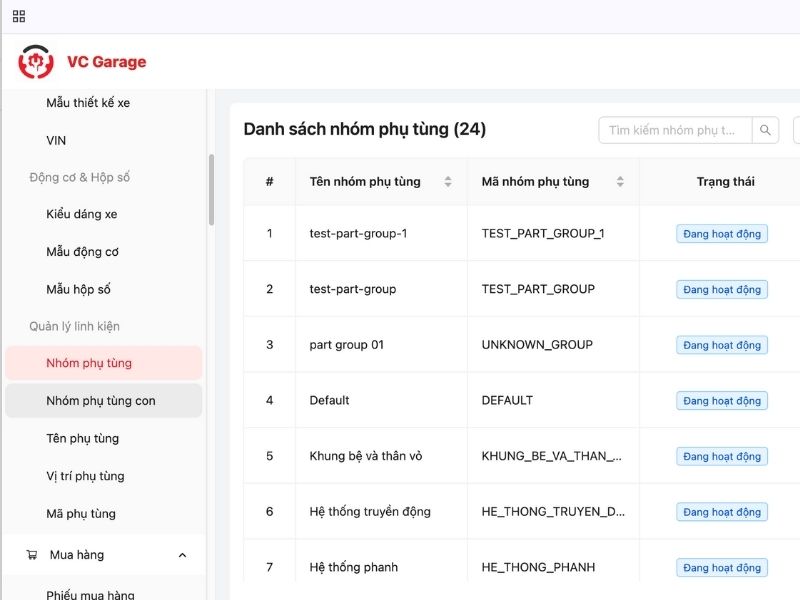Collapse the Mua hàng sidebar section
This screenshot has width=800, height=600.
(182, 554)
